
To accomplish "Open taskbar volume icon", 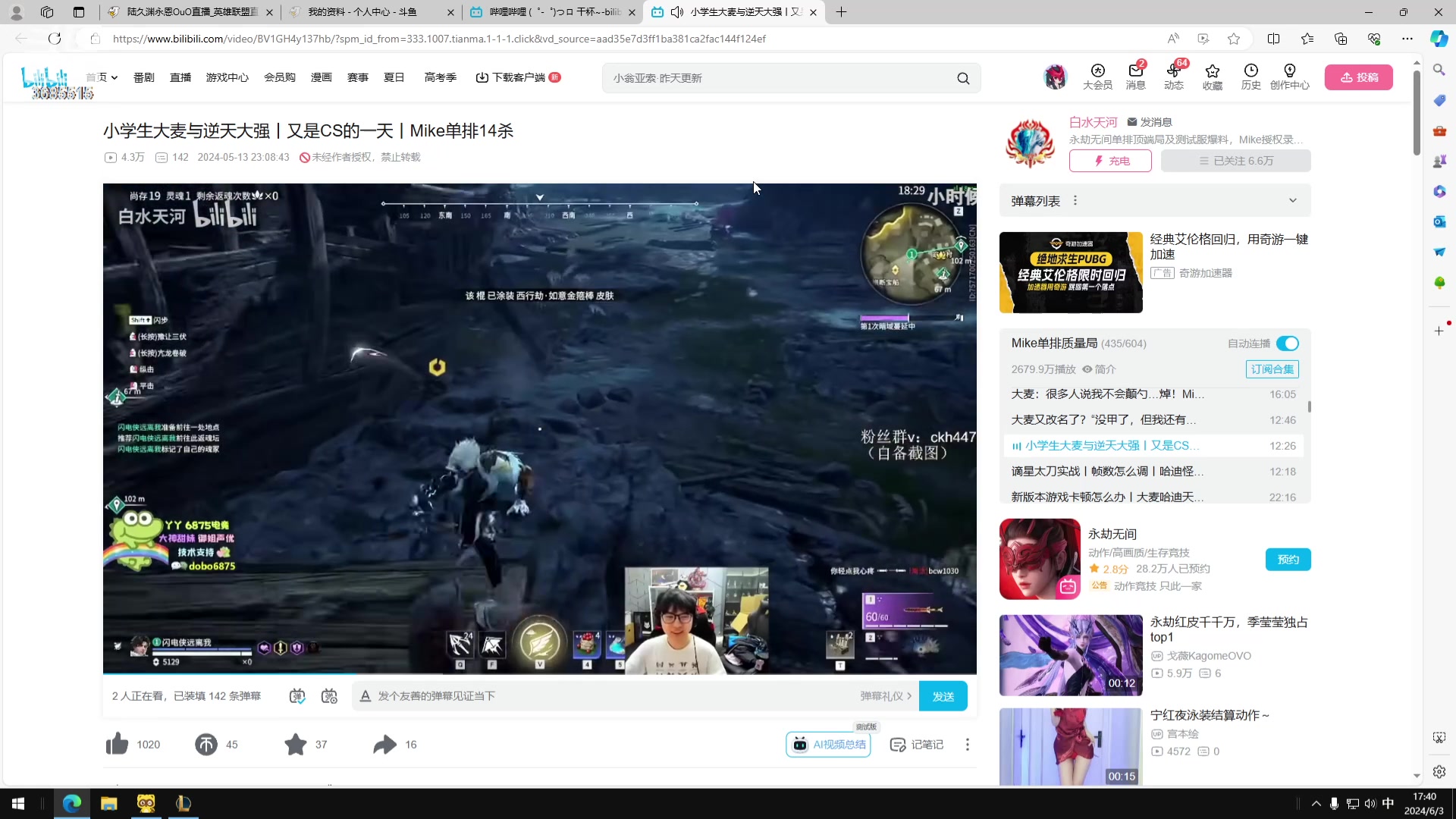I will coord(1370,804).
